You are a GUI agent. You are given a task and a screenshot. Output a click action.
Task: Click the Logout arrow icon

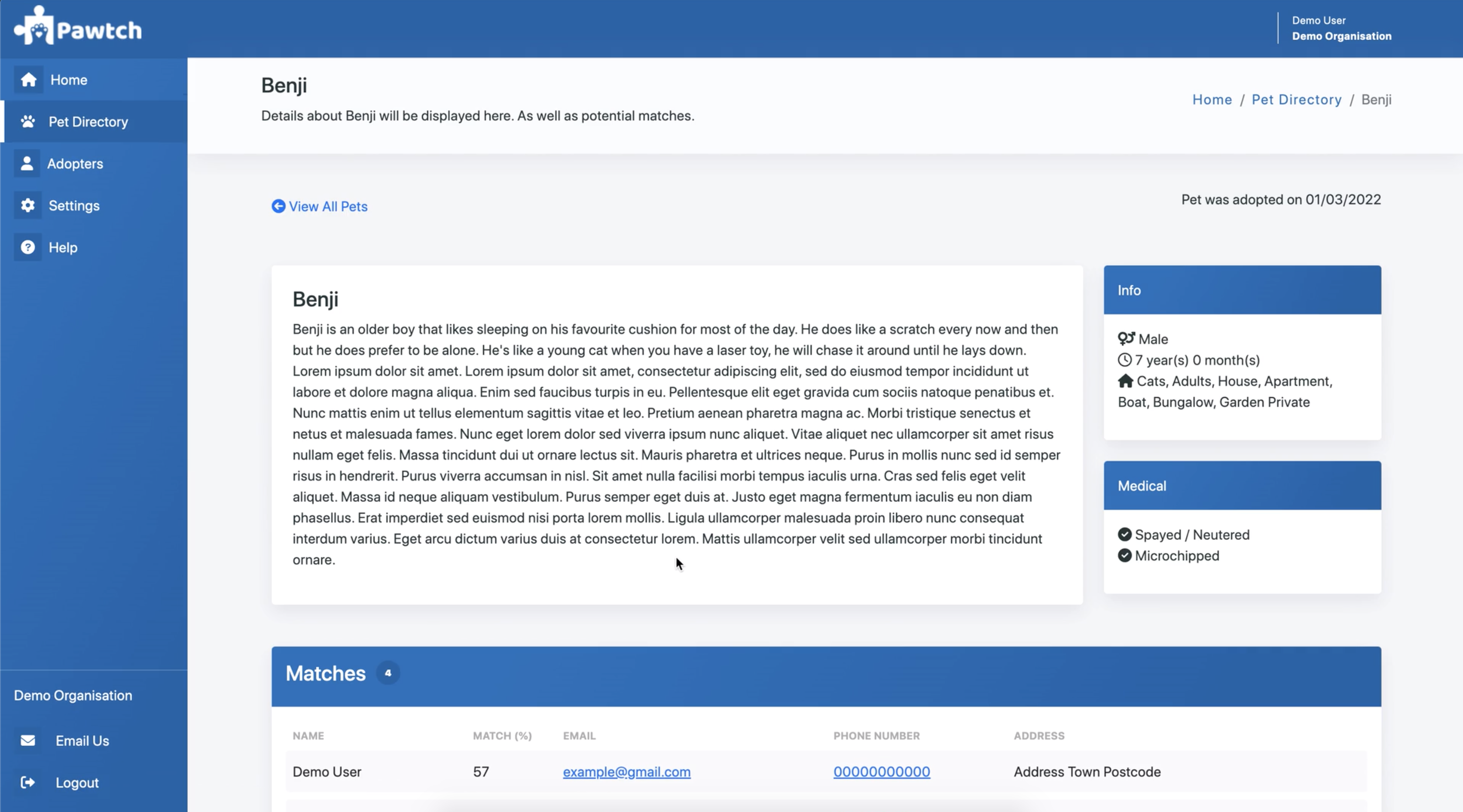[28, 782]
